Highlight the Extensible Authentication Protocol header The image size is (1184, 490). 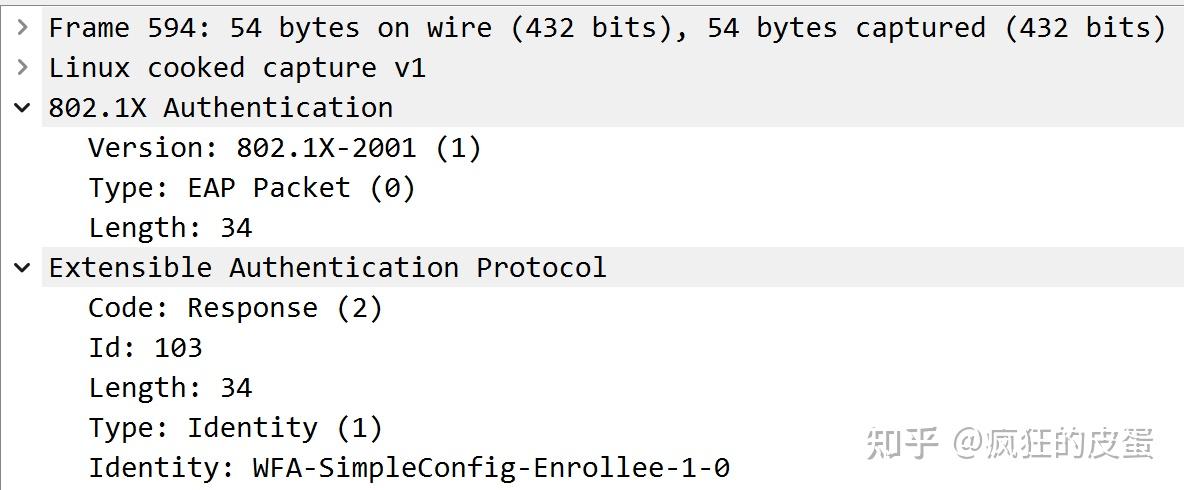[327, 268]
